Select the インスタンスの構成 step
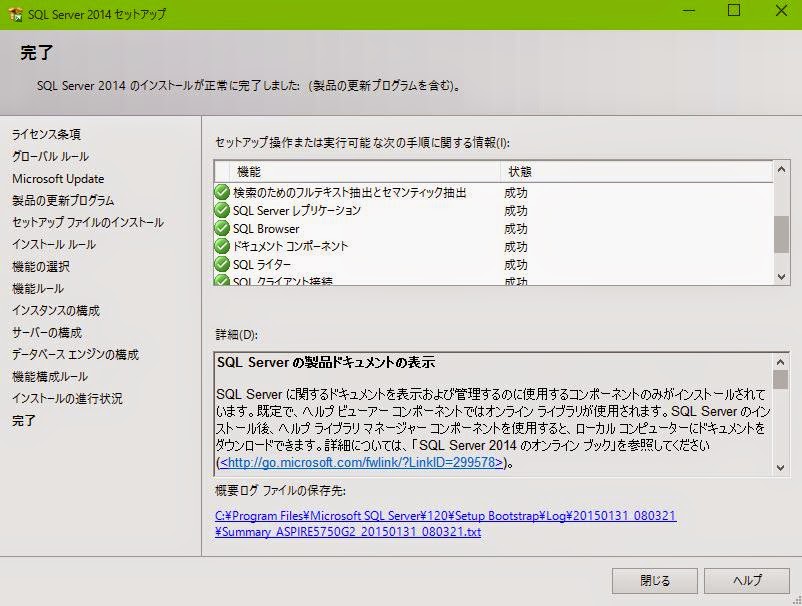Screen dimensions: 802x606 click(x=56, y=310)
